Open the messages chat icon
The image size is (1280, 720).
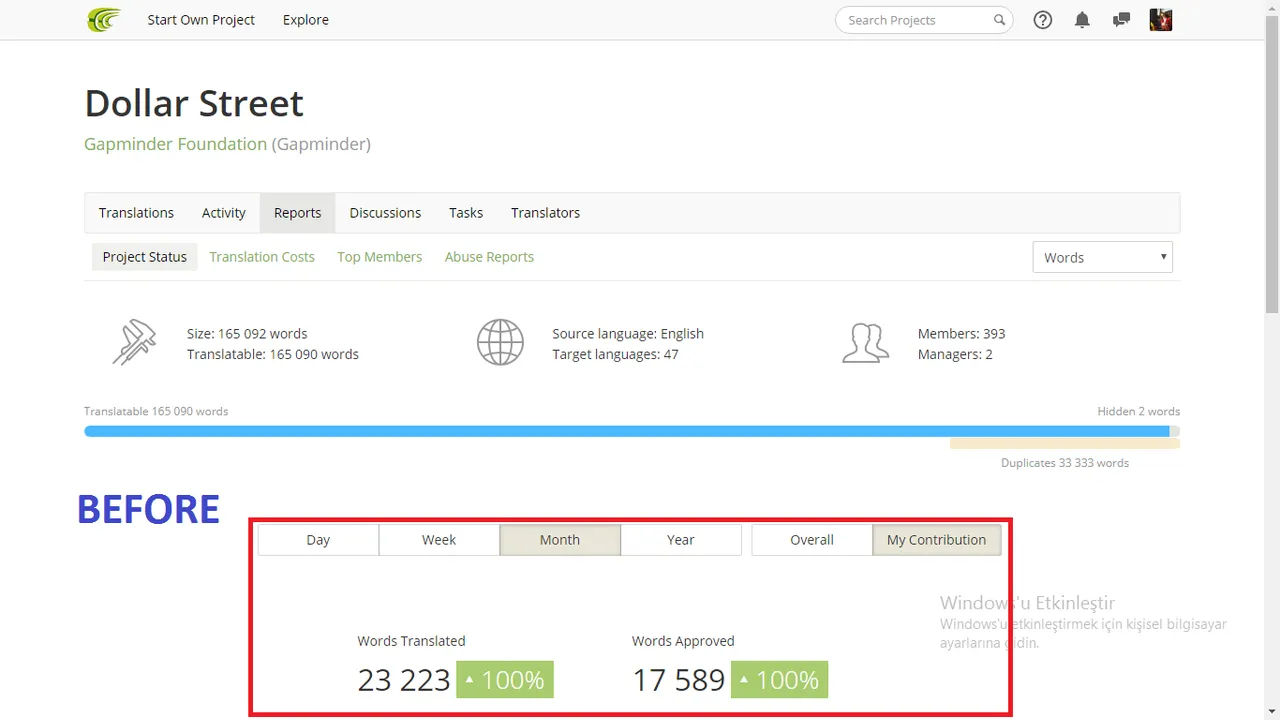pyautogui.click(x=1121, y=20)
